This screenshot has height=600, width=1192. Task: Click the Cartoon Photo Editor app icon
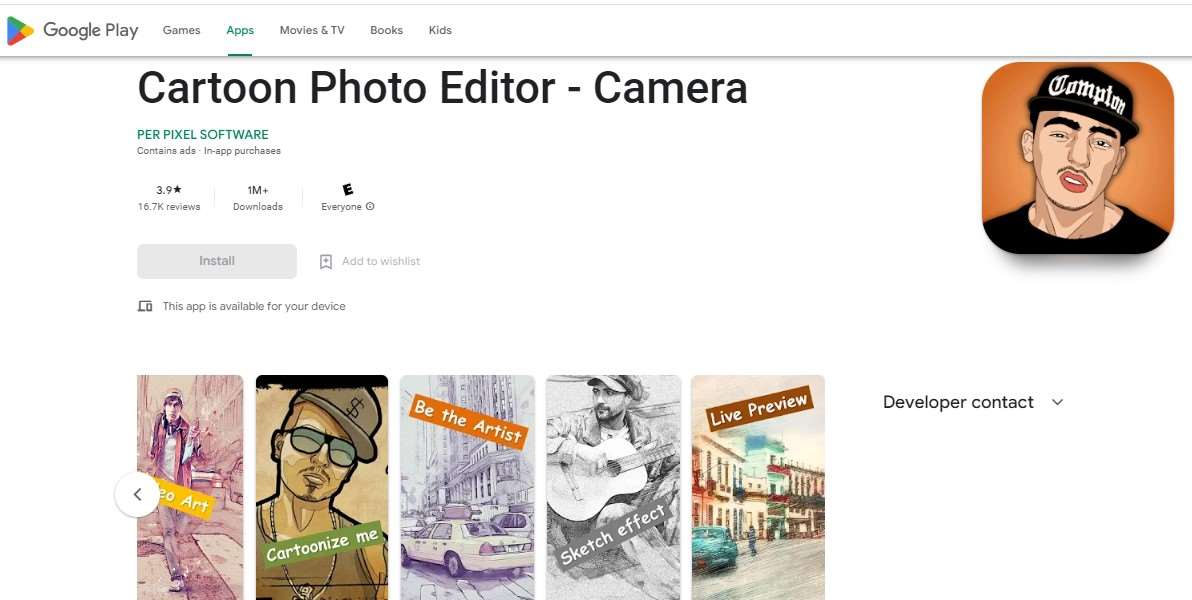[1077, 158]
